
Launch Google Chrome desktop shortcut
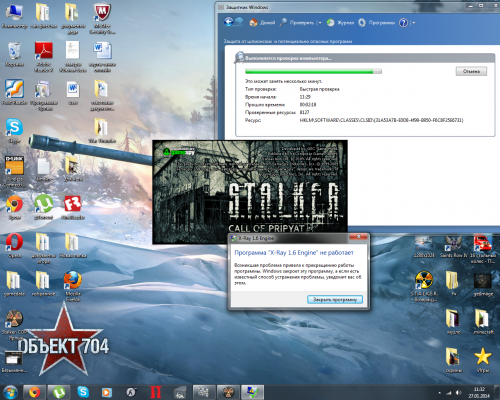click(x=14, y=207)
